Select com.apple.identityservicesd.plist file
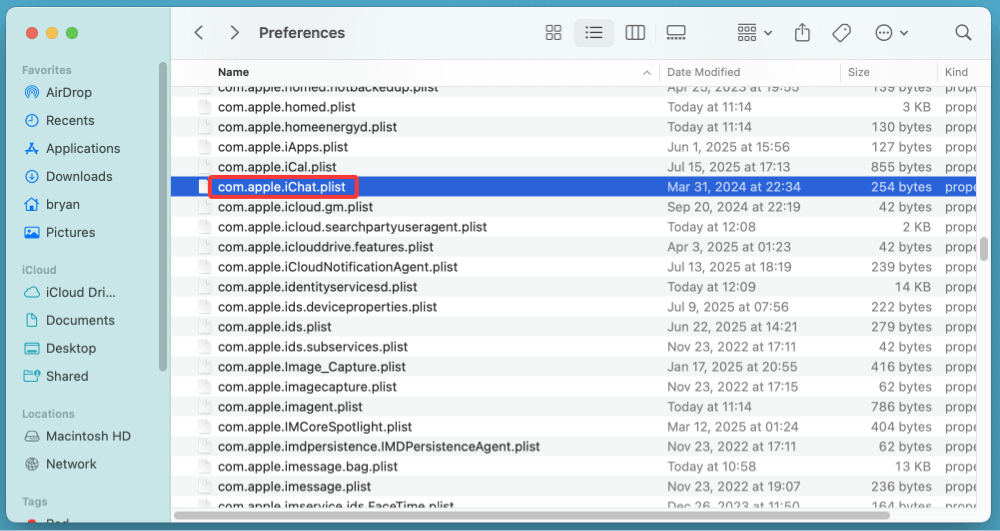The height and width of the screenshot is (531, 1000). [x=317, y=287]
